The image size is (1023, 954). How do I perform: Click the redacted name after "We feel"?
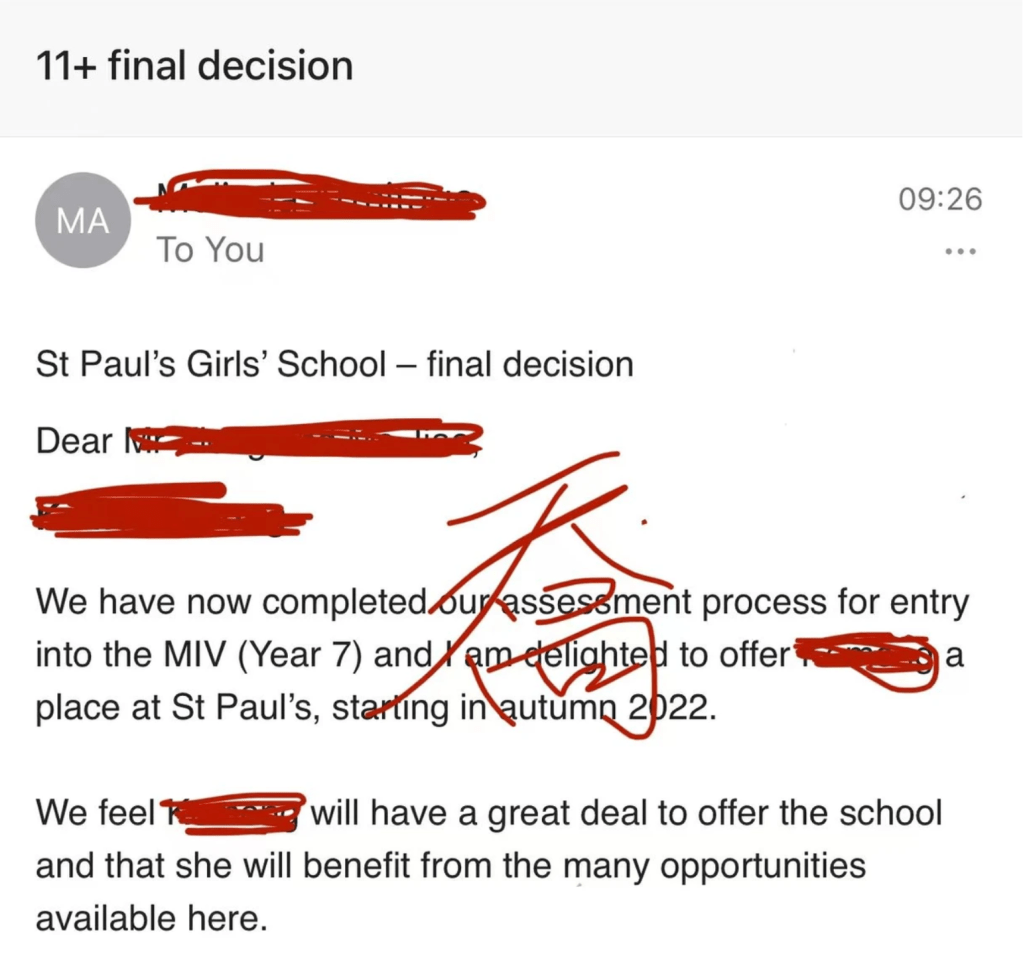[232, 811]
